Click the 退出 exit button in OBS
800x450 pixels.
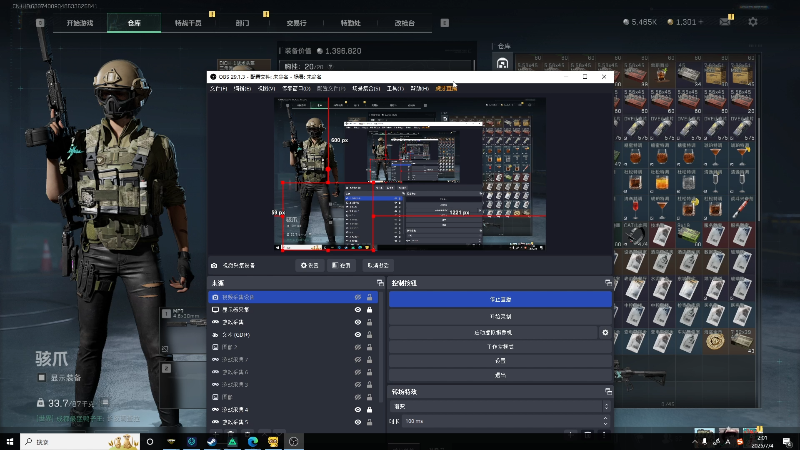click(500, 374)
